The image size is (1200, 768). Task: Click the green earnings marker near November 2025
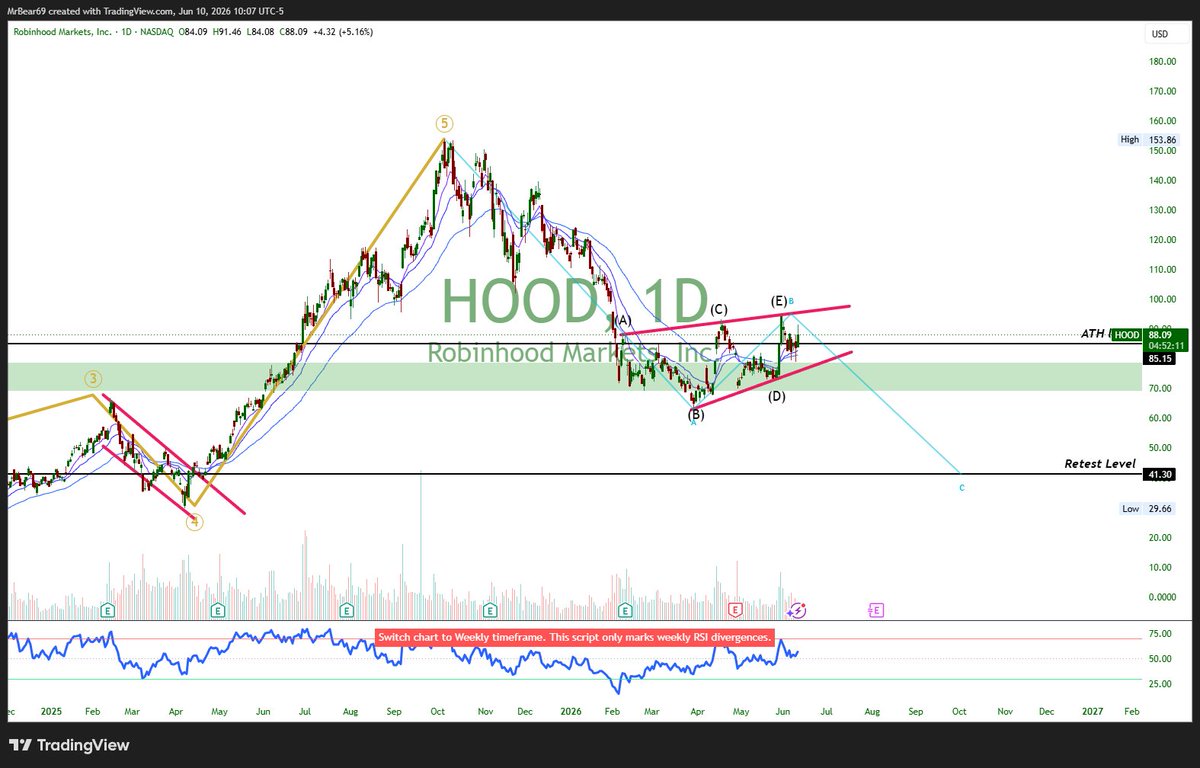[490, 609]
